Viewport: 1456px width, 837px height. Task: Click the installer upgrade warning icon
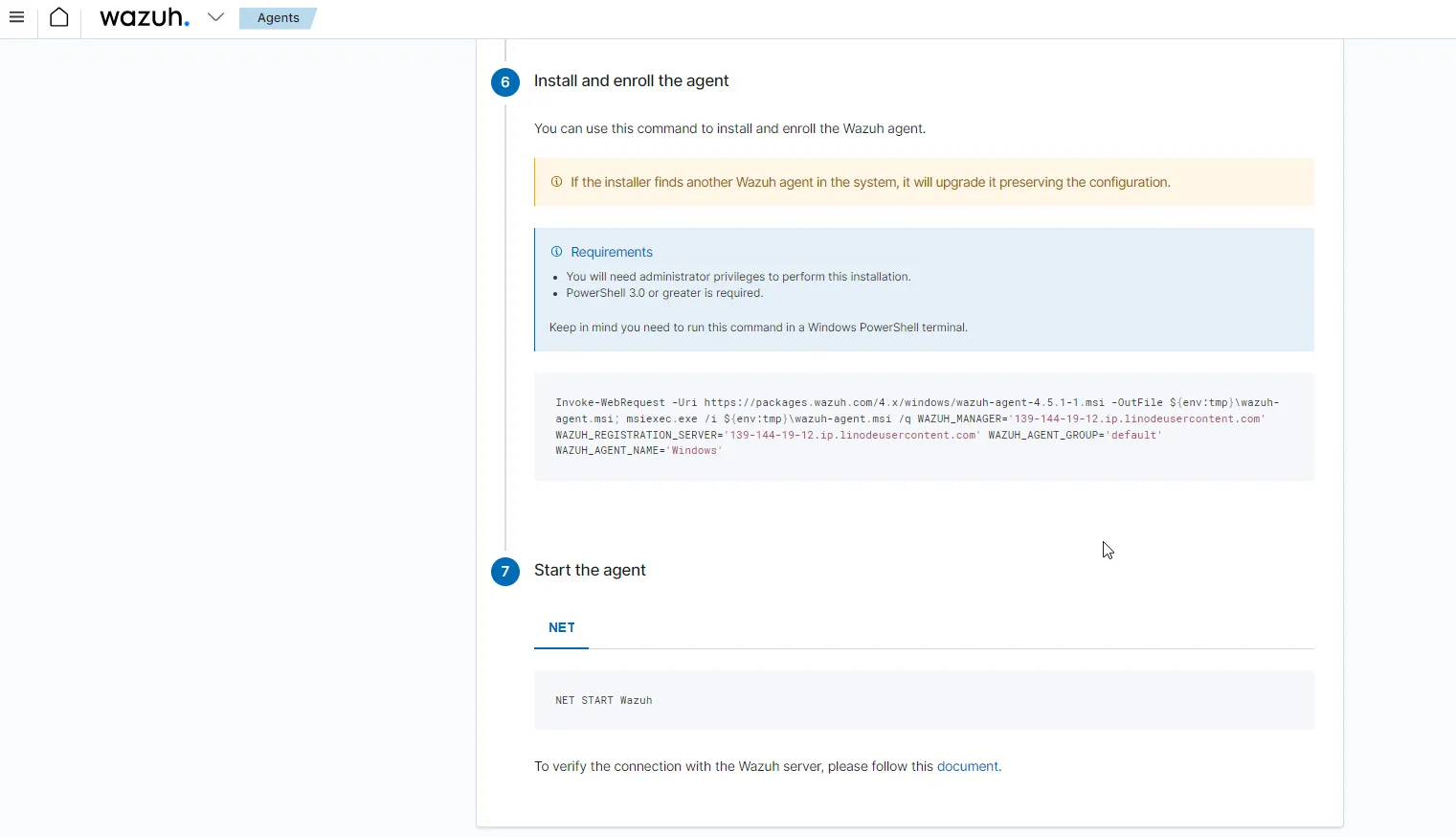pyautogui.click(x=556, y=182)
